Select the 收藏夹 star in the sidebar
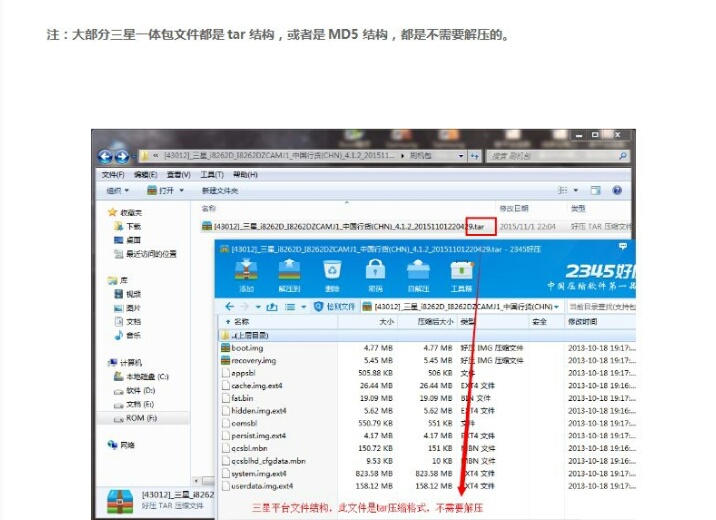The image size is (716, 520). point(112,212)
